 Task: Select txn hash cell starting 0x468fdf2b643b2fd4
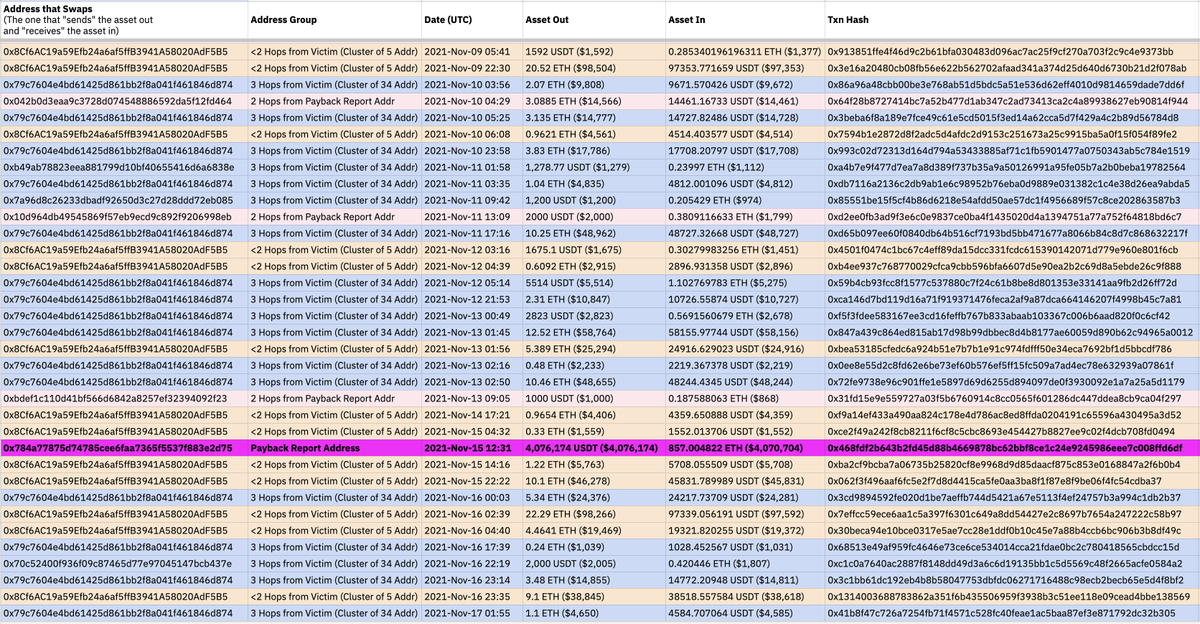coord(1012,448)
